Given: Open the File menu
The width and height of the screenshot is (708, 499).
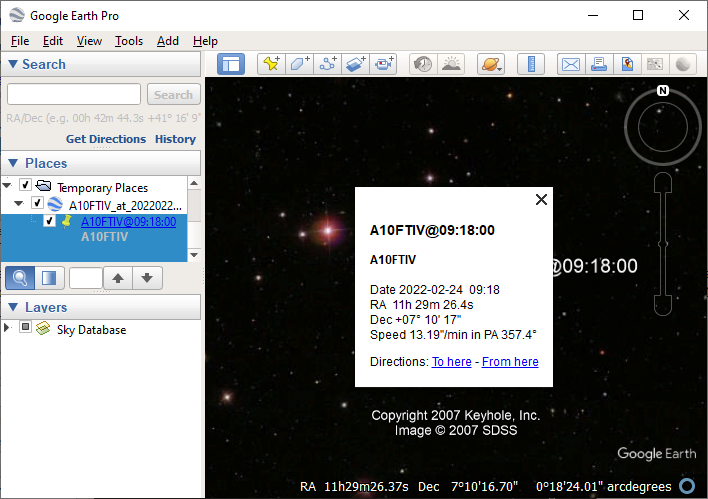Looking at the screenshot, I should point(20,41).
